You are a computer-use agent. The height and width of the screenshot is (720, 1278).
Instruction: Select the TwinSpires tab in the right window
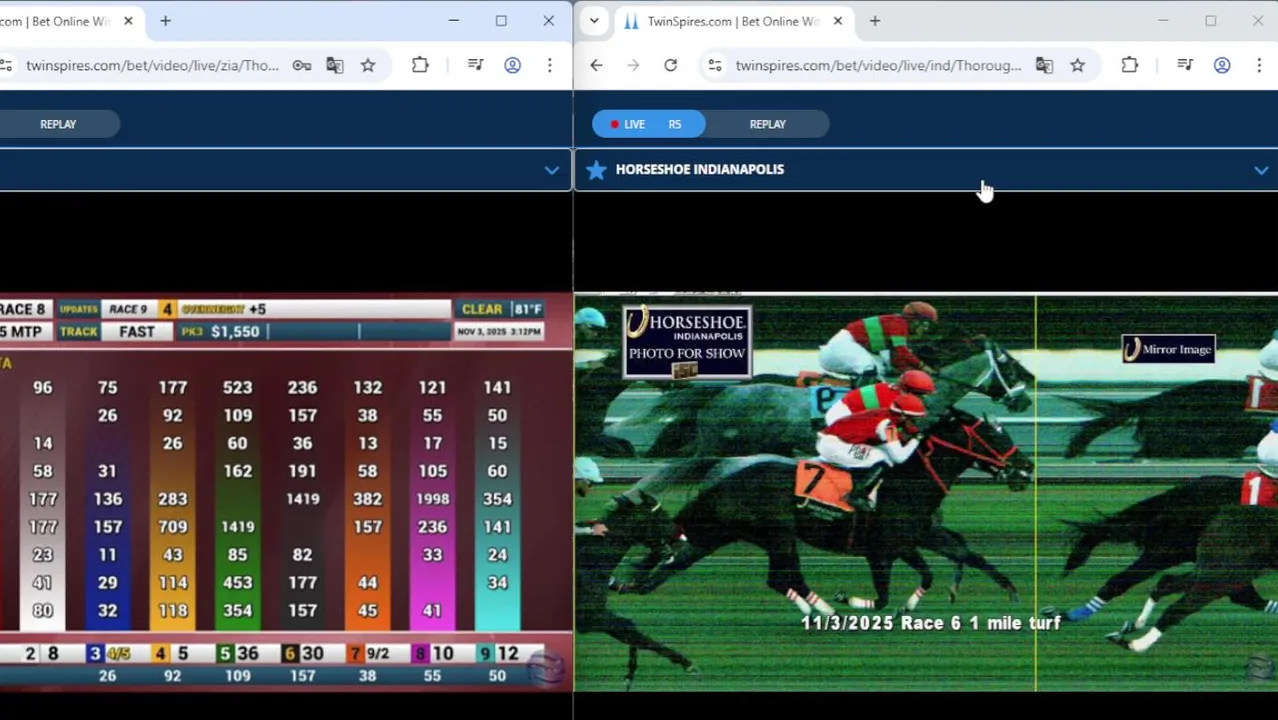732,21
